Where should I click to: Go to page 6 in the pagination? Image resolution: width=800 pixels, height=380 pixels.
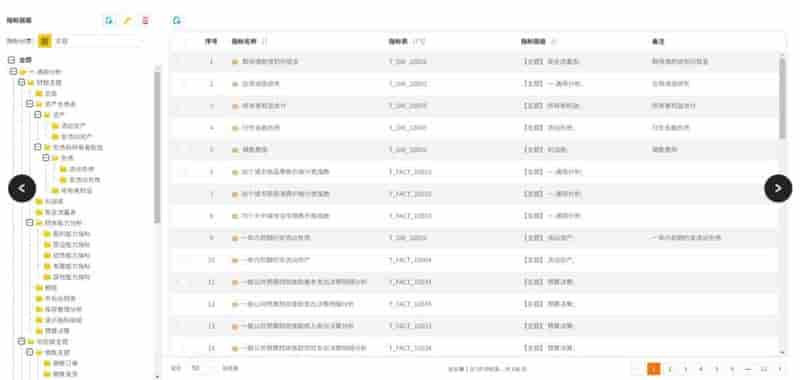click(733, 369)
